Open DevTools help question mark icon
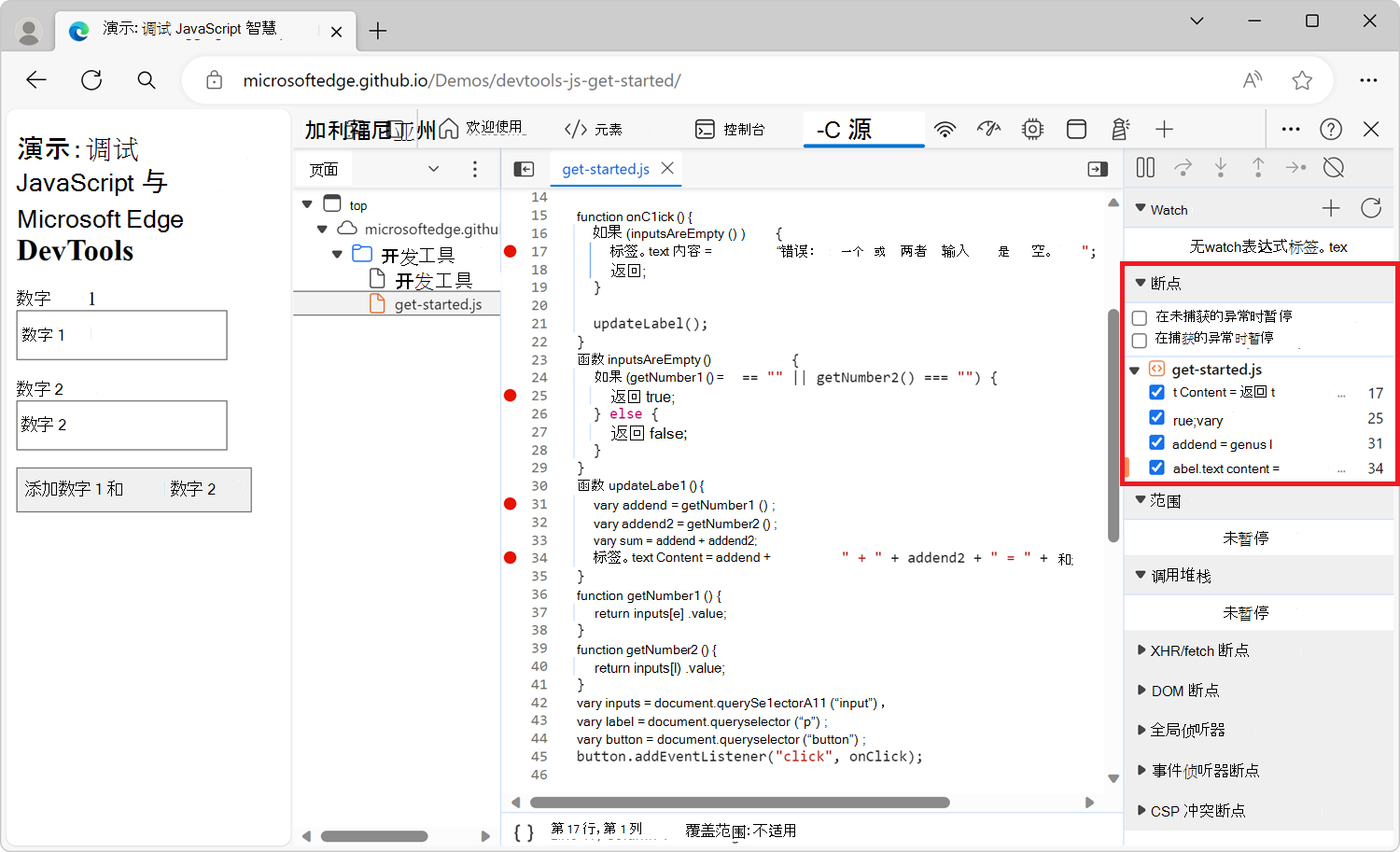Screen dimensions: 1400x852 [x=1331, y=130]
